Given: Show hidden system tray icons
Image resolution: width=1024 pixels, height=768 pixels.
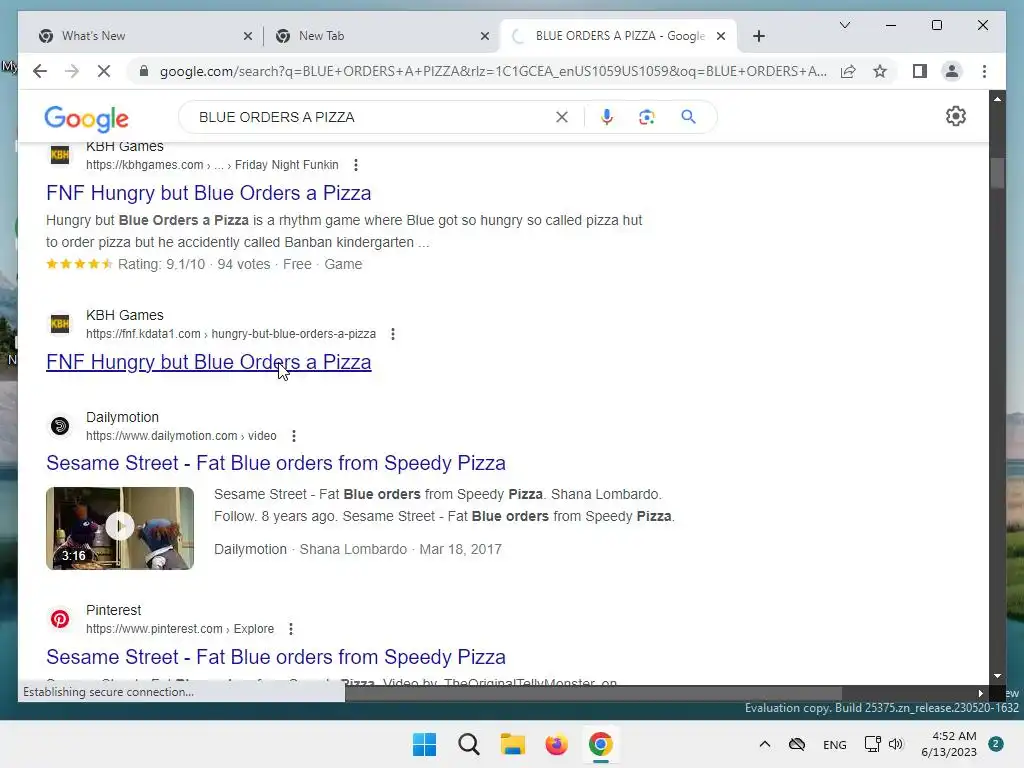Looking at the screenshot, I should click(x=765, y=744).
